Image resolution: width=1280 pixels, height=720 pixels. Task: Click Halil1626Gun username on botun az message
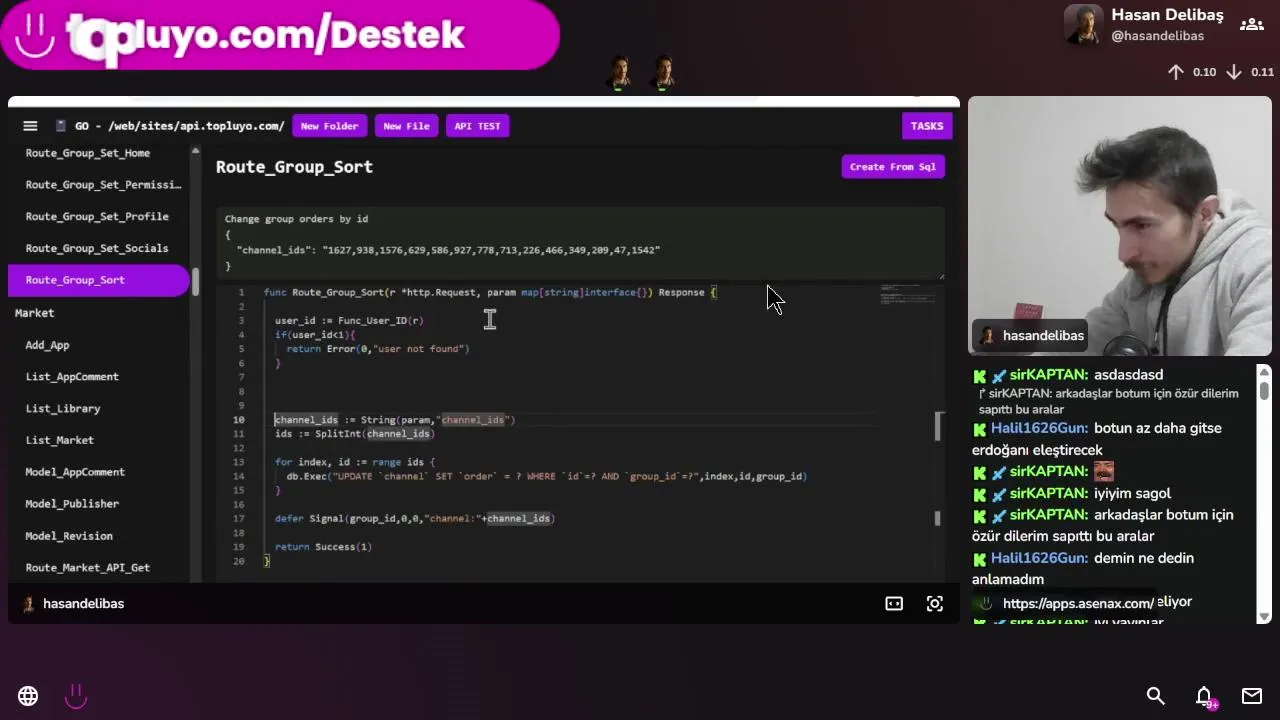pos(1039,428)
